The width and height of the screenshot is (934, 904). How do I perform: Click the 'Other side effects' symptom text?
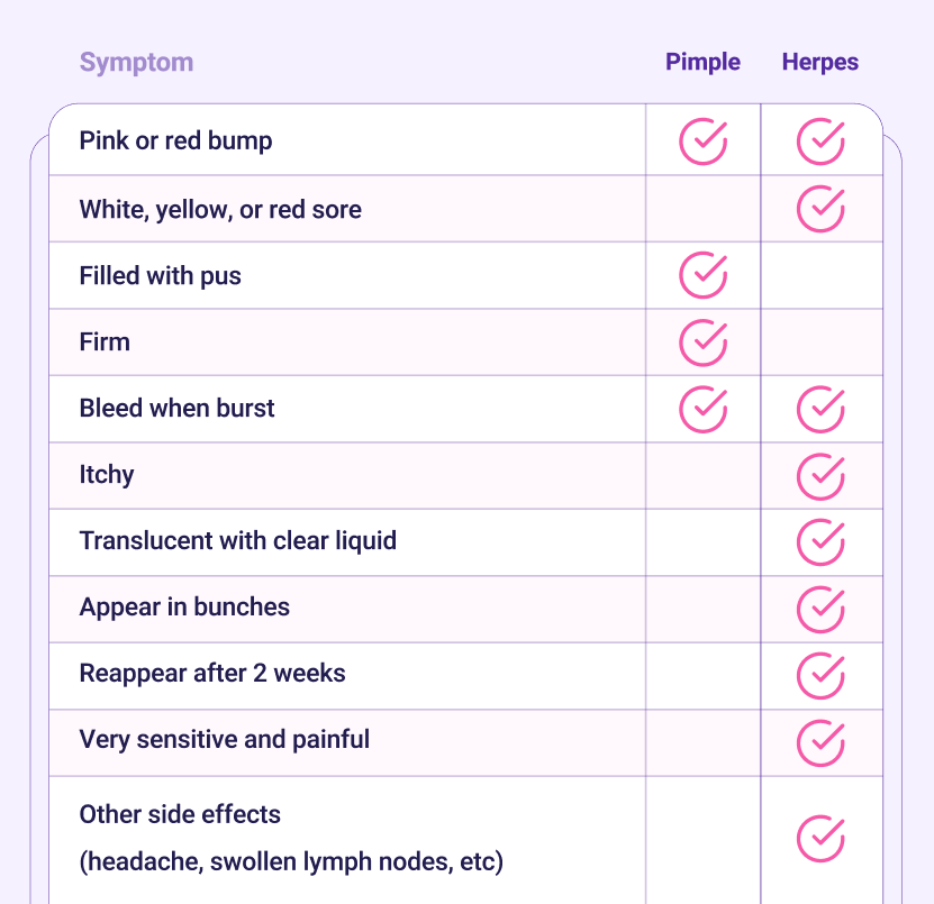click(x=180, y=814)
